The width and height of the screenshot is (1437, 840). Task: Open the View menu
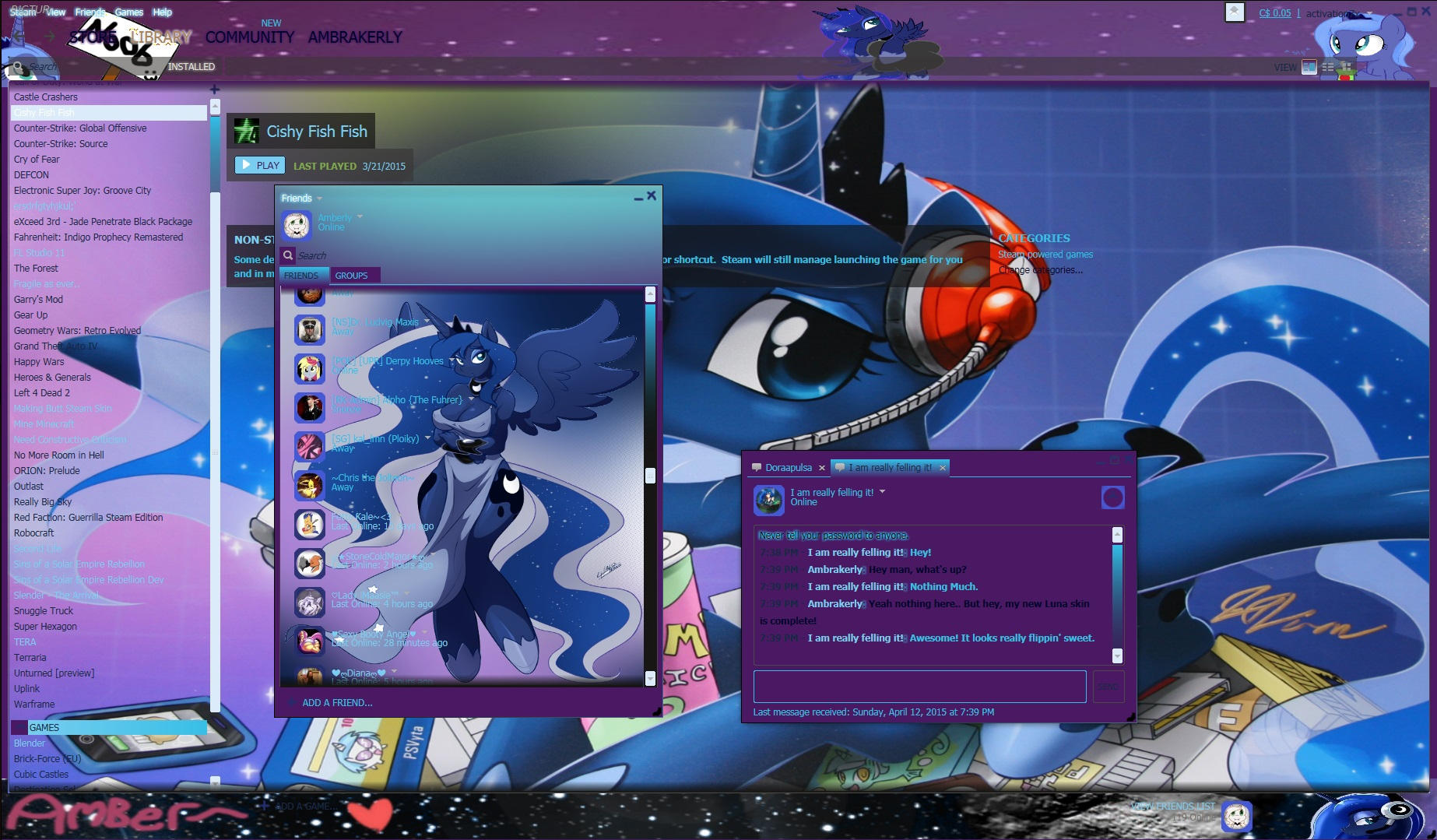coord(55,12)
